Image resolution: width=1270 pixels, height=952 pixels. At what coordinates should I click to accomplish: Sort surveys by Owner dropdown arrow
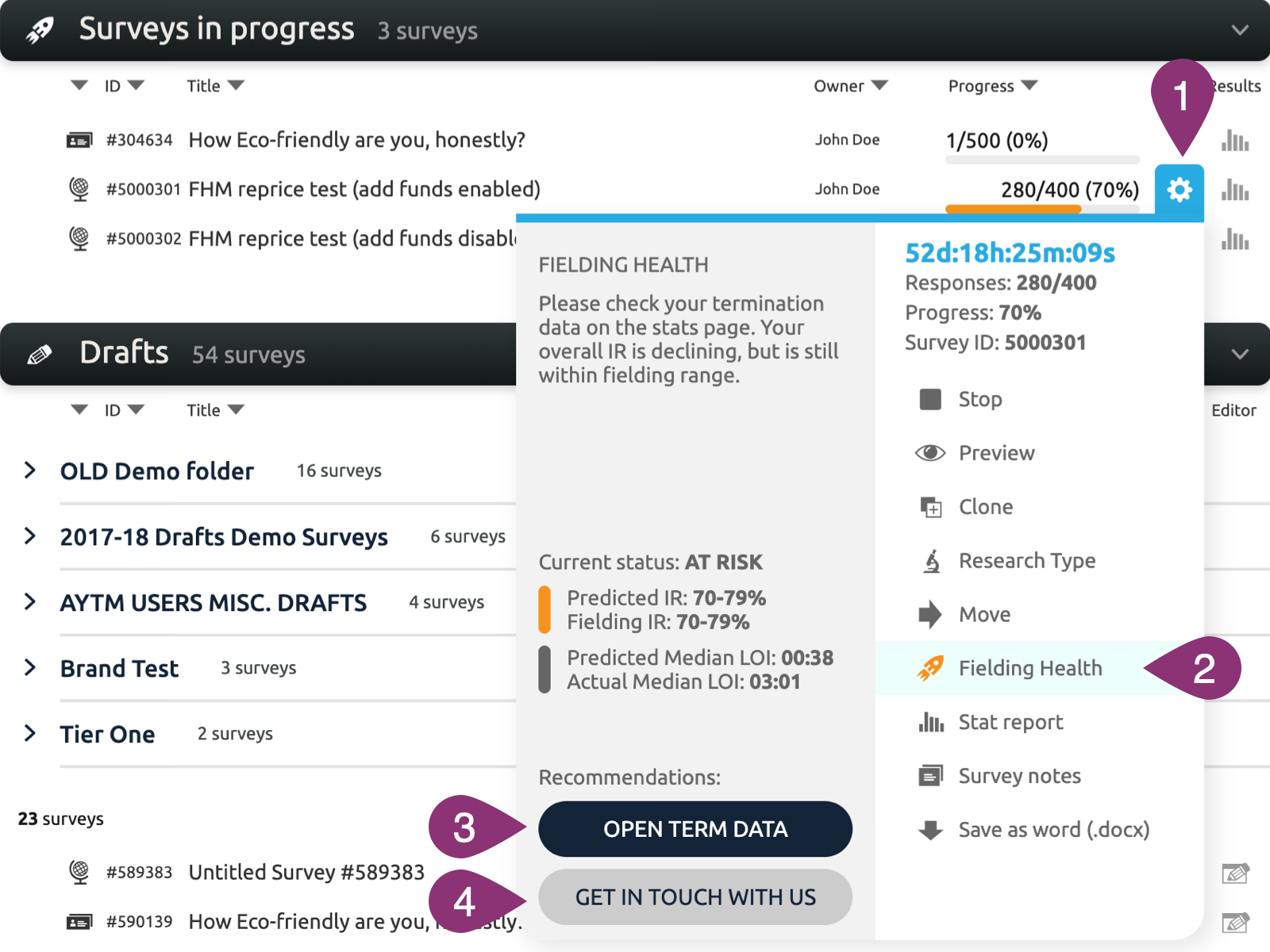point(879,85)
